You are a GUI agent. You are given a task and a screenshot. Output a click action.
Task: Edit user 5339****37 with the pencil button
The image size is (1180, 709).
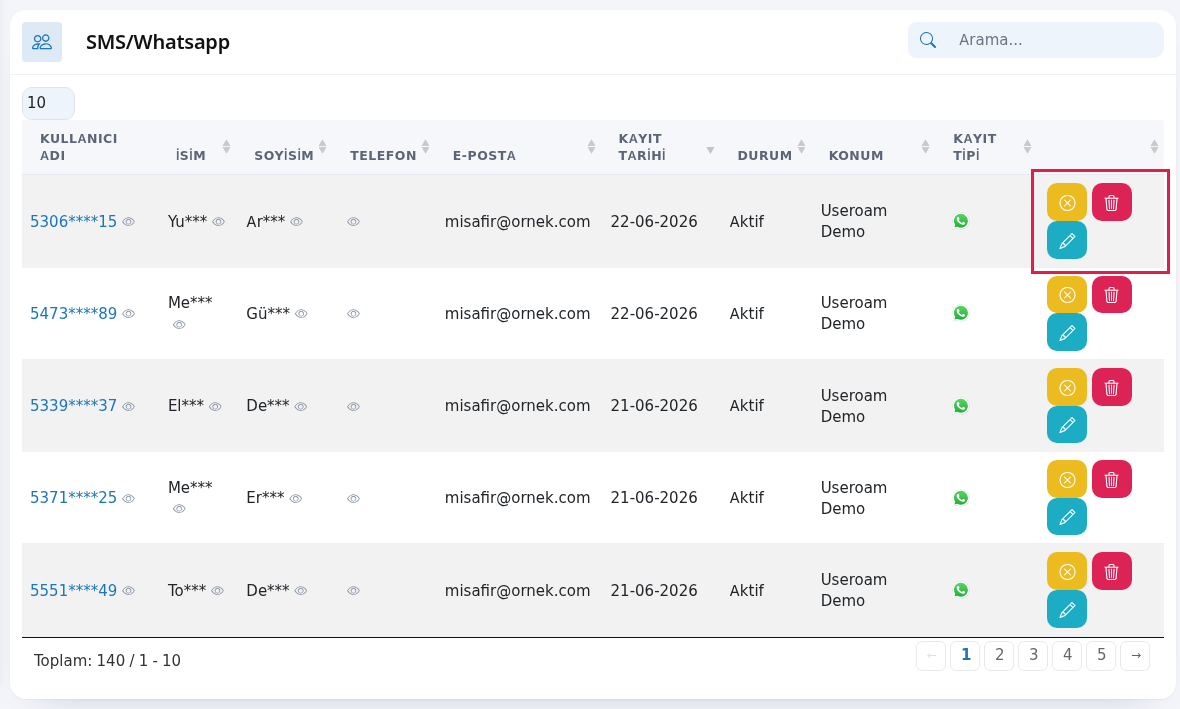[1066, 425]
